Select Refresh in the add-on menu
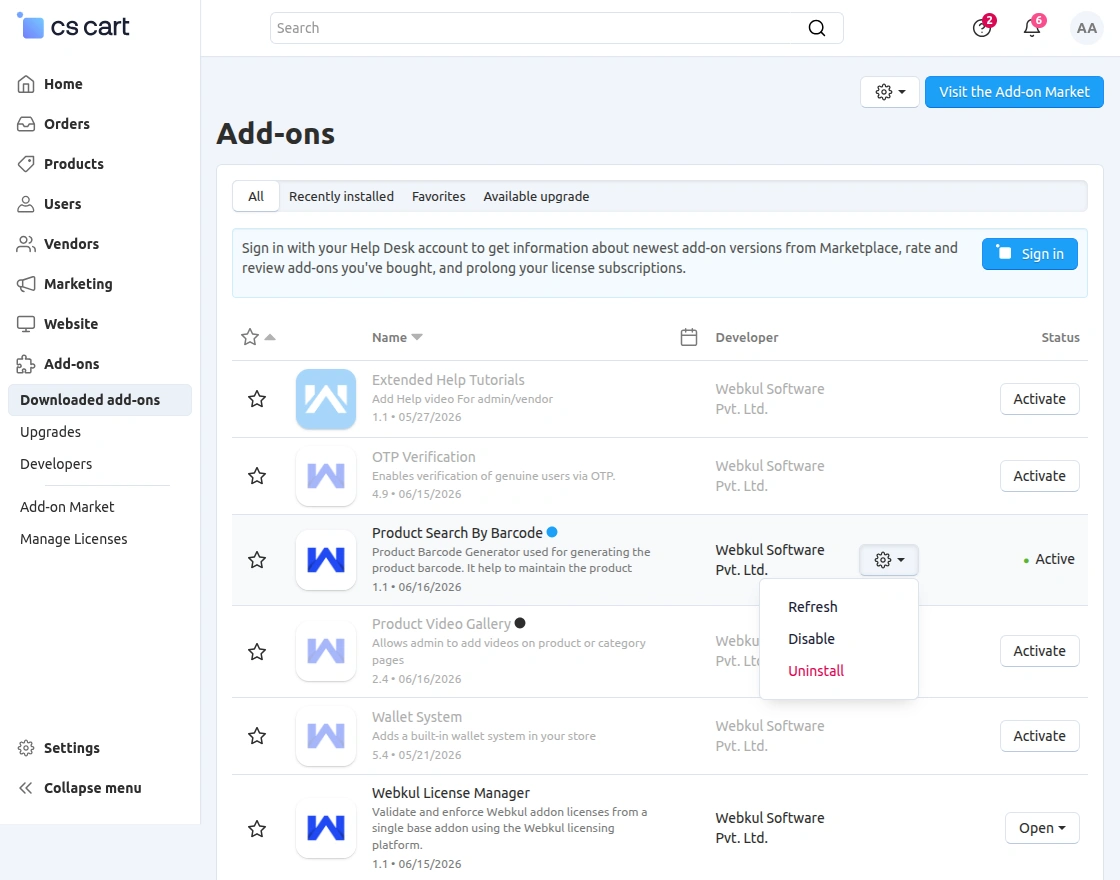This screenshot has height=880, width=1120. point(813,606)
